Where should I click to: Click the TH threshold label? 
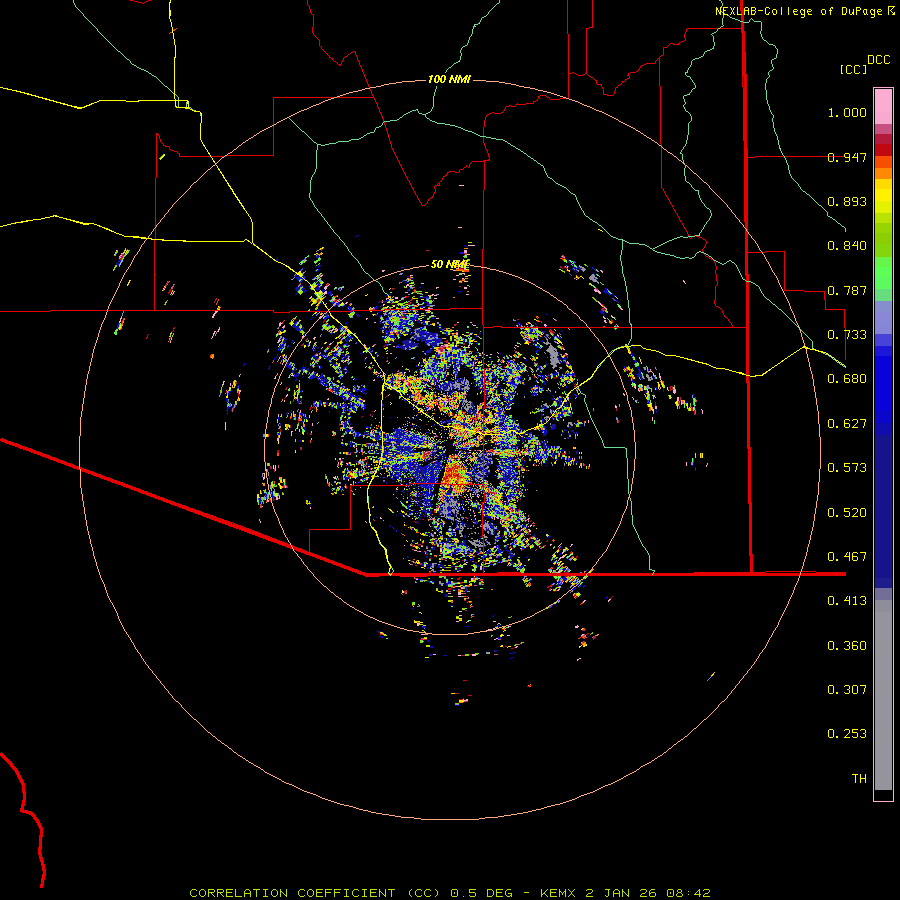coord(859,779)
